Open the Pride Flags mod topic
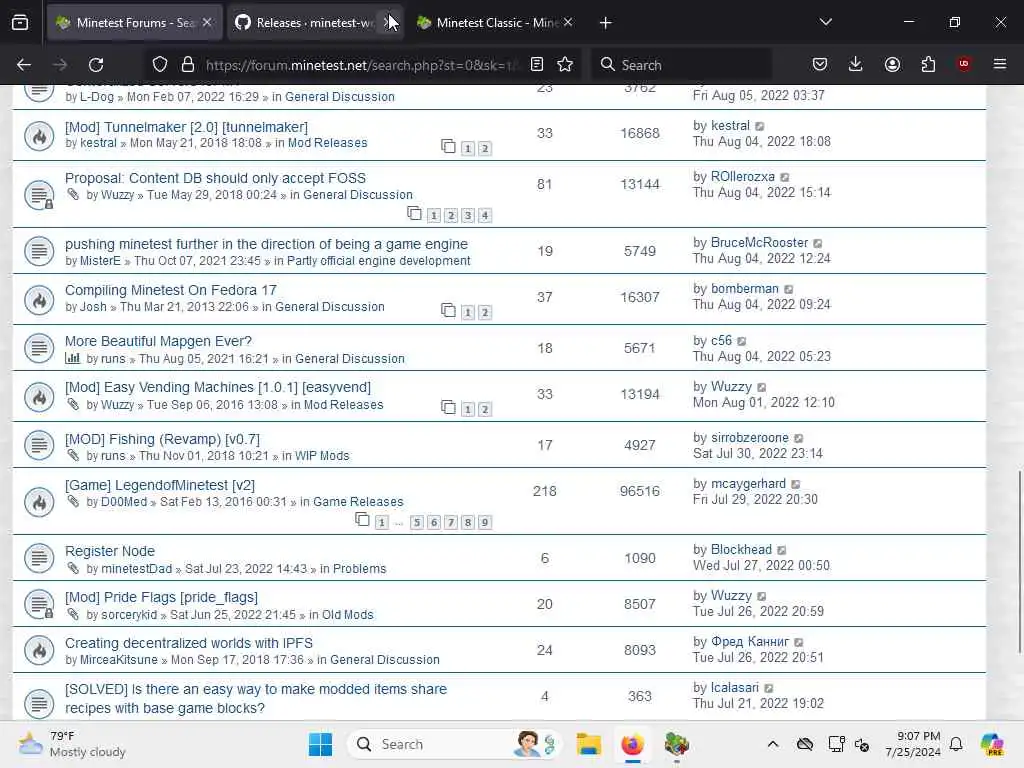Screen dimensions: 1024x768 tap(161, 597)
